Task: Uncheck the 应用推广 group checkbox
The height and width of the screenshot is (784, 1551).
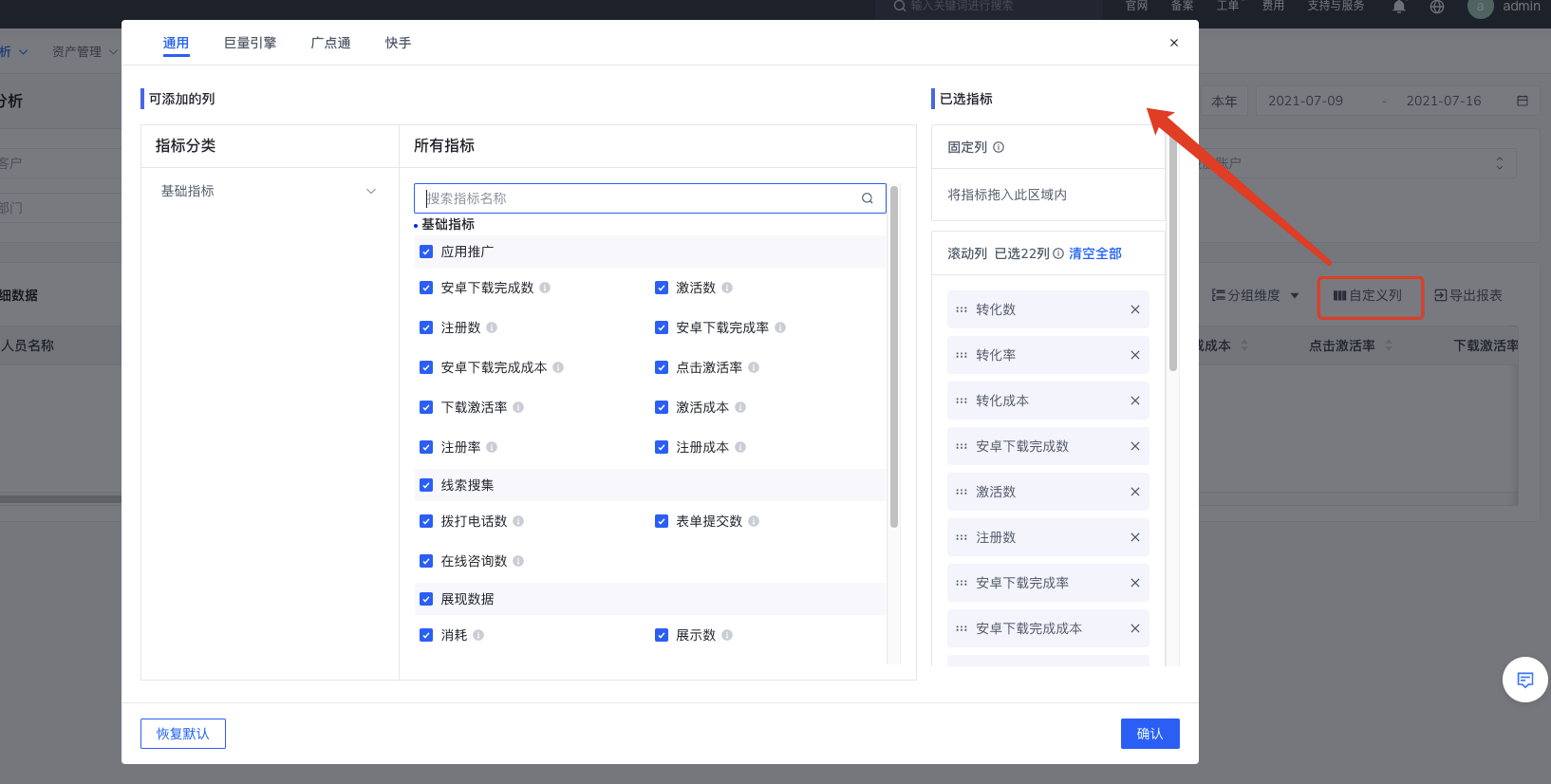Action: click(426, 252)
